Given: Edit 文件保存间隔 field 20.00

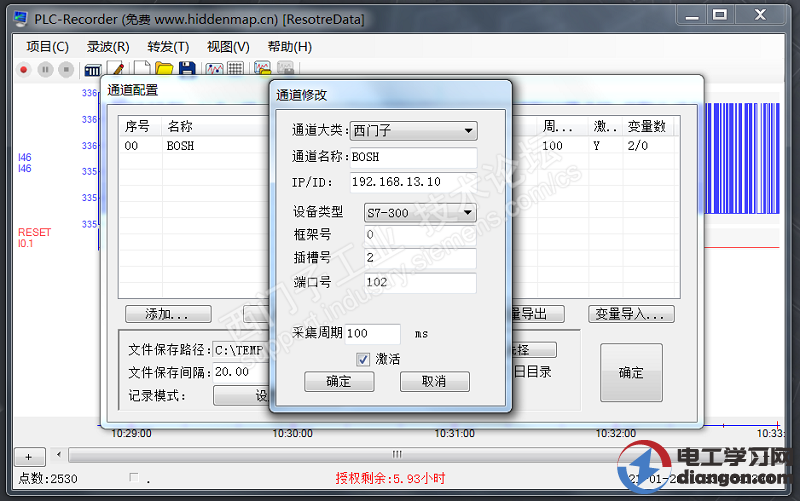Looking at the screenshot, I should coord(241,372).
